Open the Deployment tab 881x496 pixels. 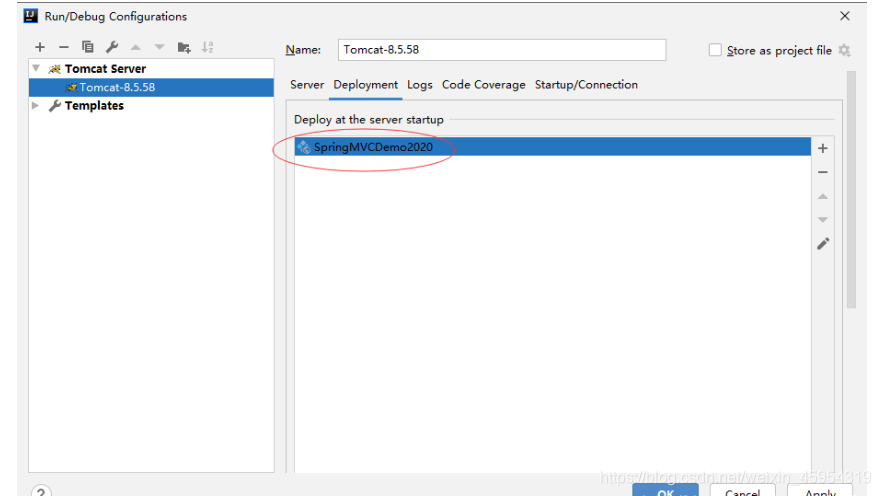coord(365,85)
